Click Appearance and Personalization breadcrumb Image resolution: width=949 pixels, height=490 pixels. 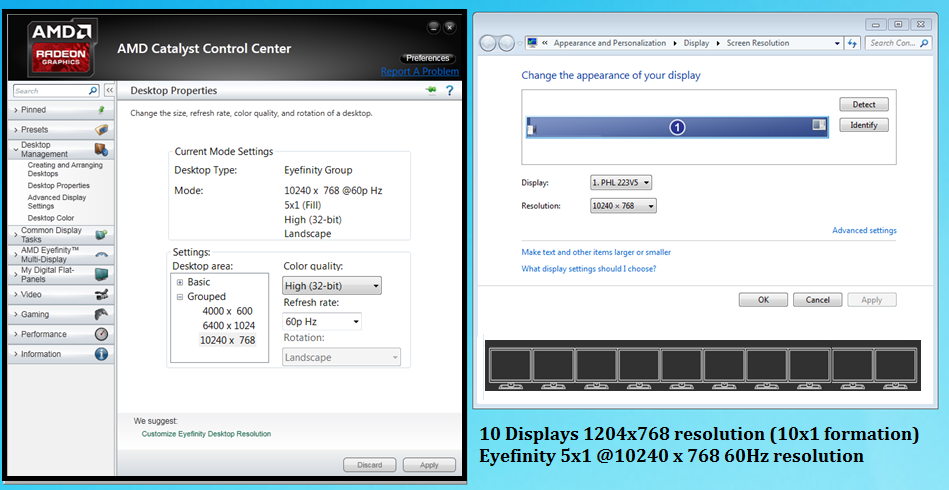pos(609,43)
